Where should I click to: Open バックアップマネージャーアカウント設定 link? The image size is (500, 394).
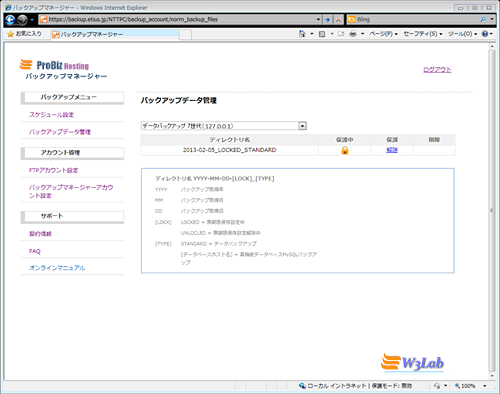71,191
